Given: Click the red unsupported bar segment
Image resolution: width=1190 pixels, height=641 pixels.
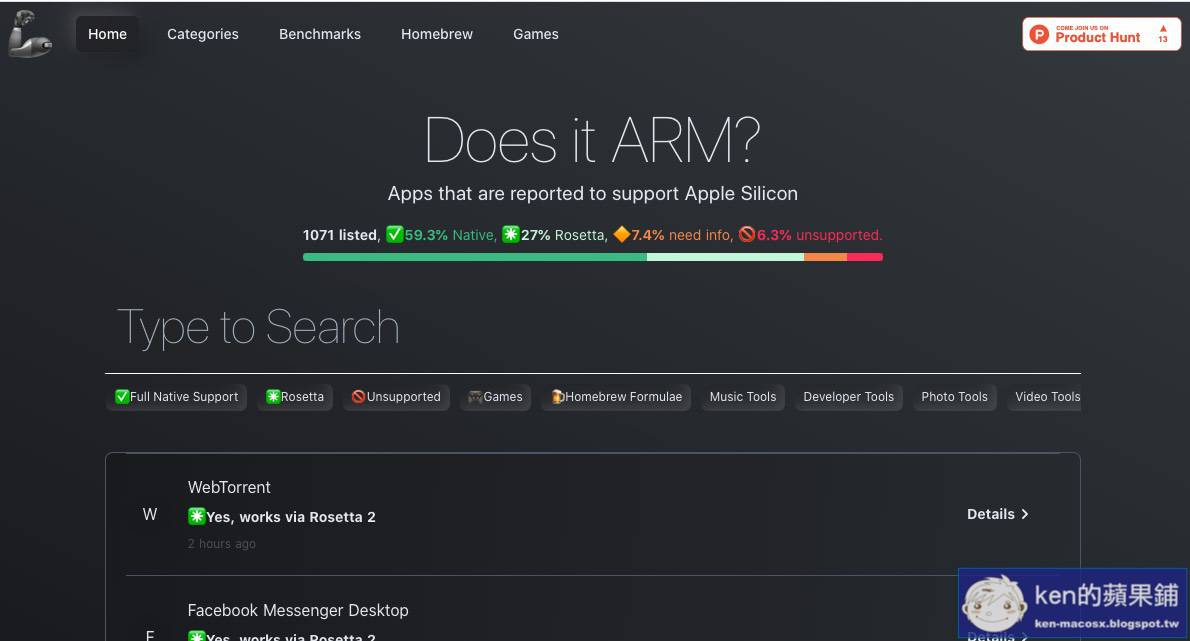Looking at the screenshot, I should [865, 257].
